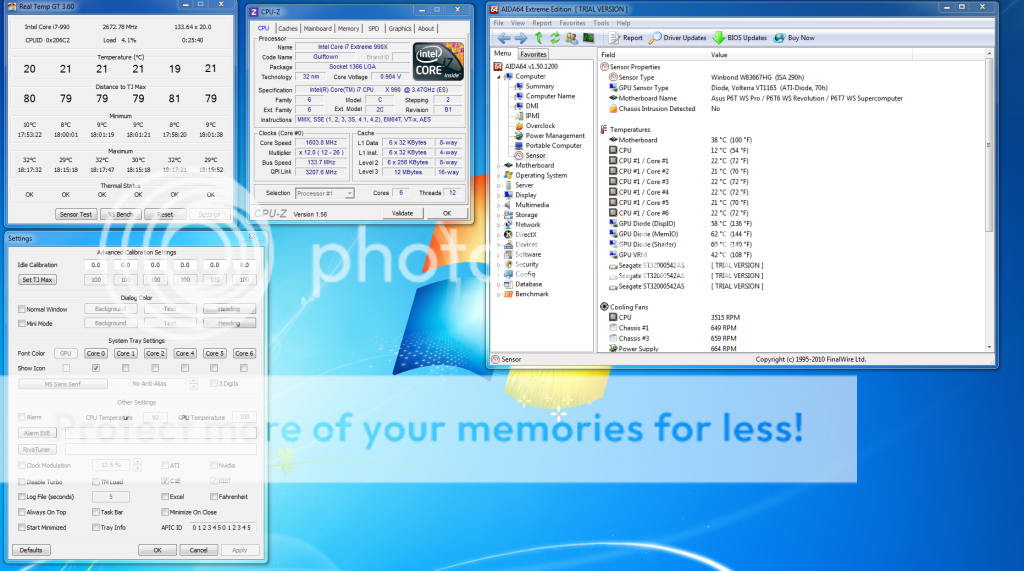Tick the Task Bar checkbox

[x=95, y=512]
